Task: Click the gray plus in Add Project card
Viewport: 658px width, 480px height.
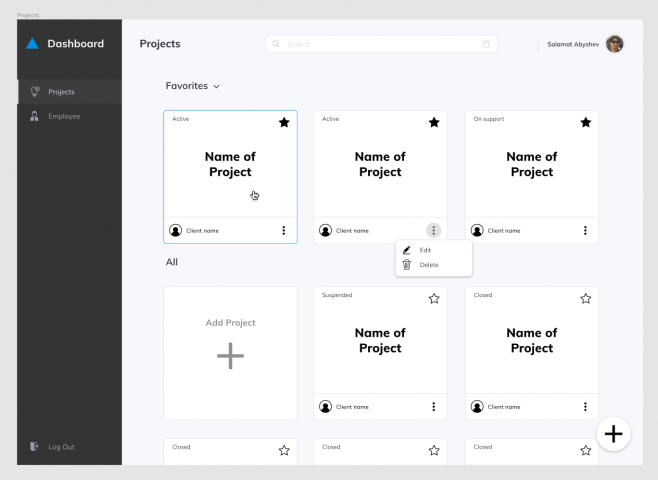Action: coord(230,356)
